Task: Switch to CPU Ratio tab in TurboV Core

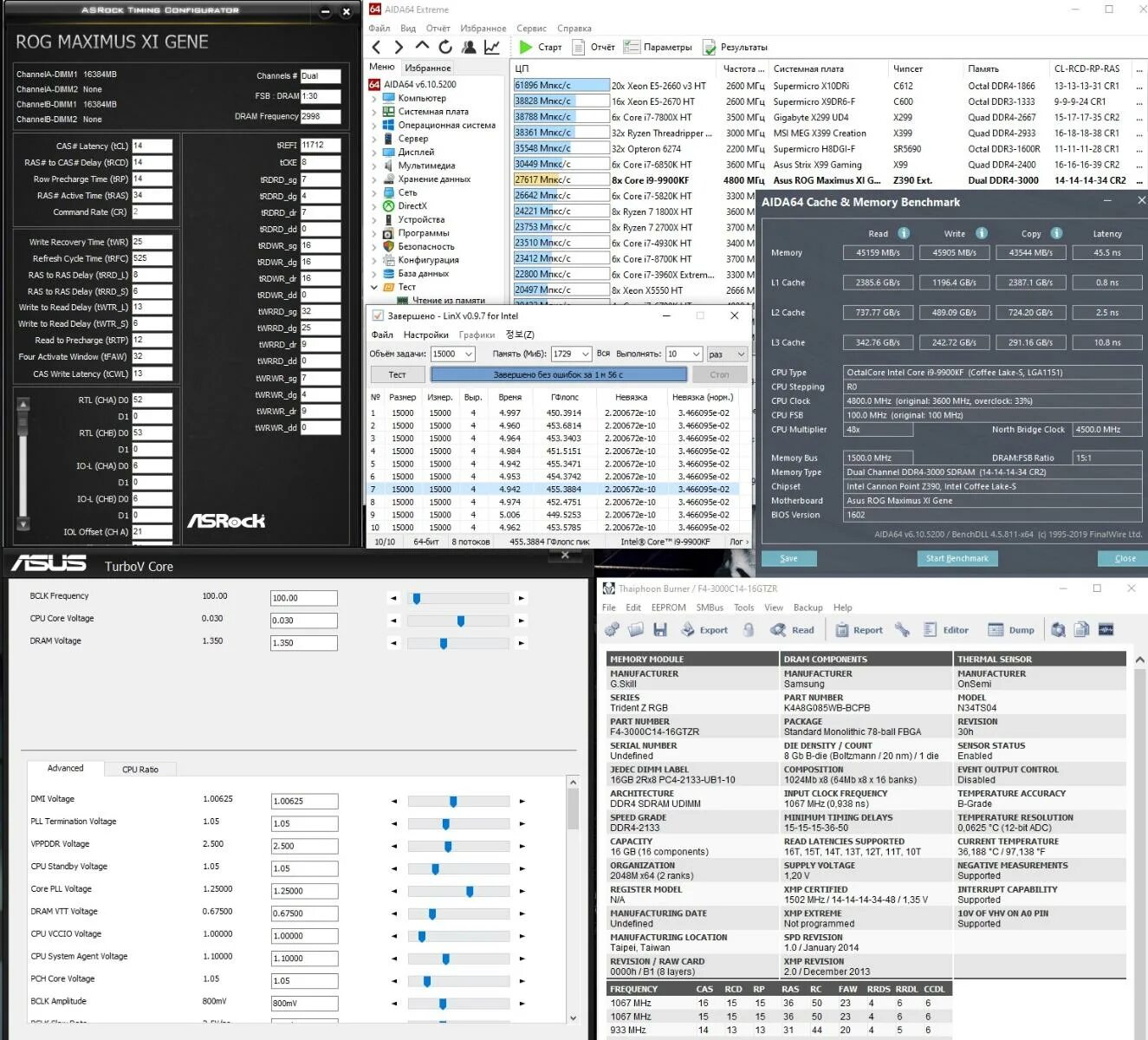Action: tap(139, 769)
